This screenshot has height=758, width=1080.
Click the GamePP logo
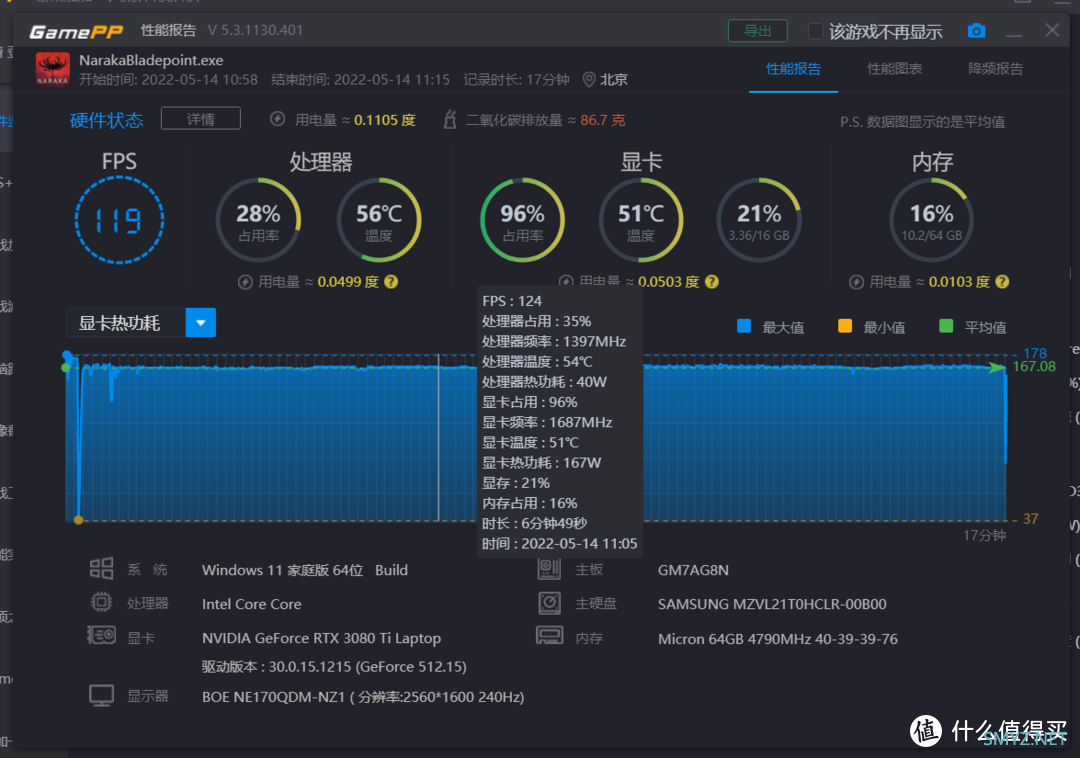coord(76,31)
